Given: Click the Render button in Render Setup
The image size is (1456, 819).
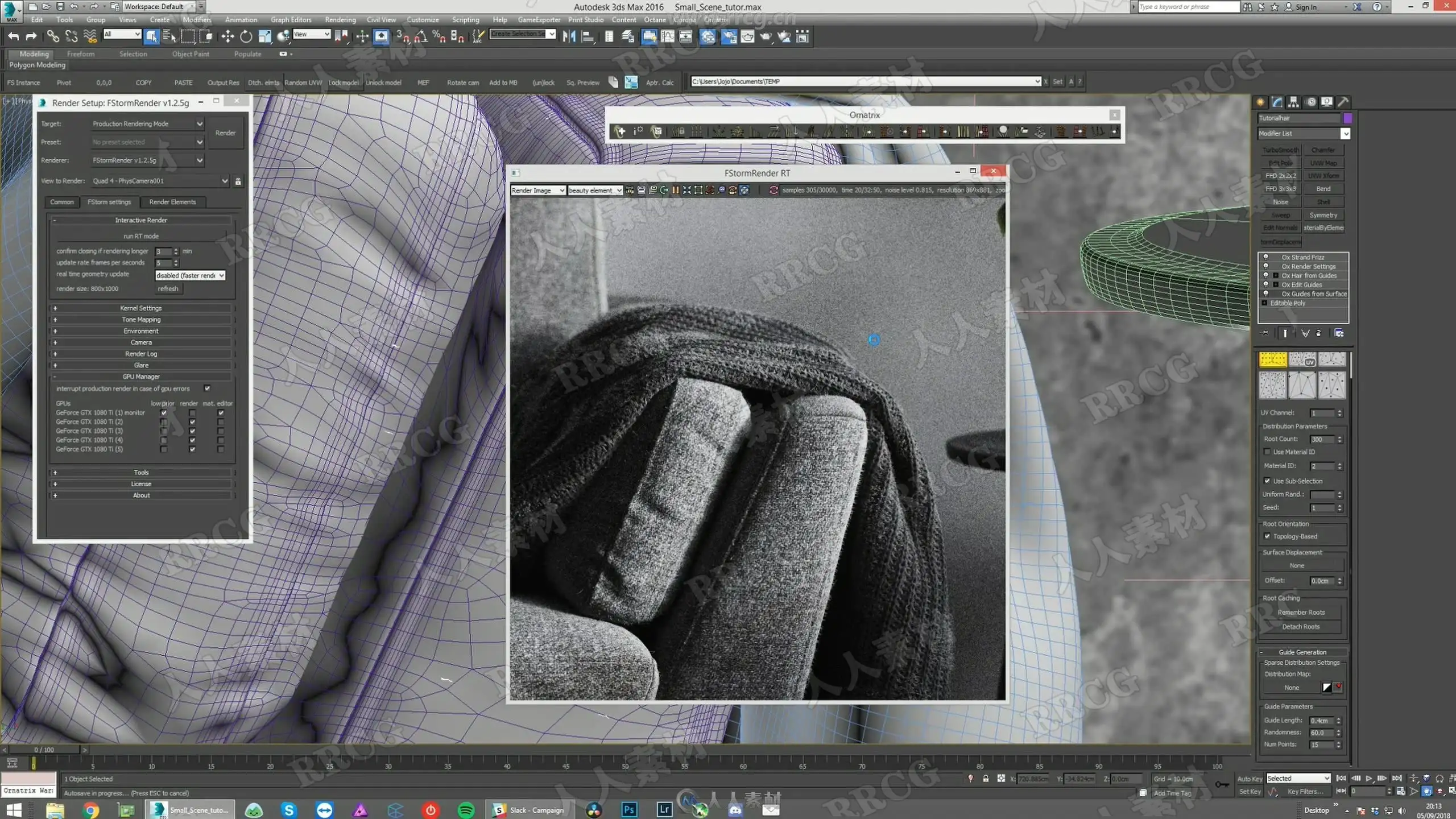Looking at the screenshot, I should [226, 133].
